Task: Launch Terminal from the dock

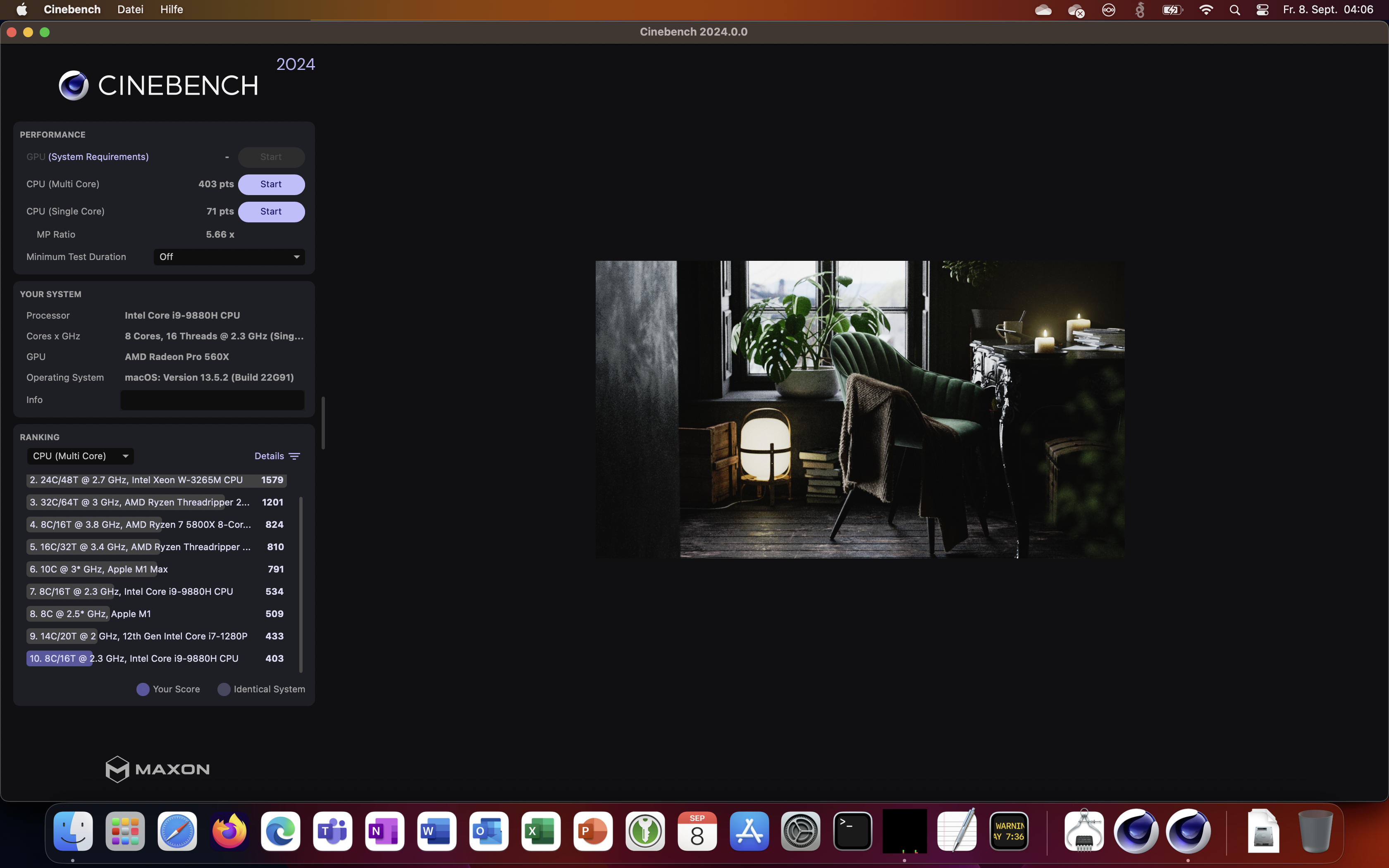Action: click(x=852, y=831)
